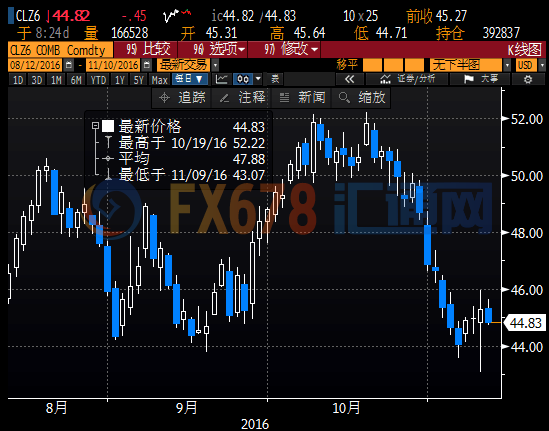Open the 95 Compare button
Screen dimensions: 549x431
pyautogui.click(x=146, y=49)
